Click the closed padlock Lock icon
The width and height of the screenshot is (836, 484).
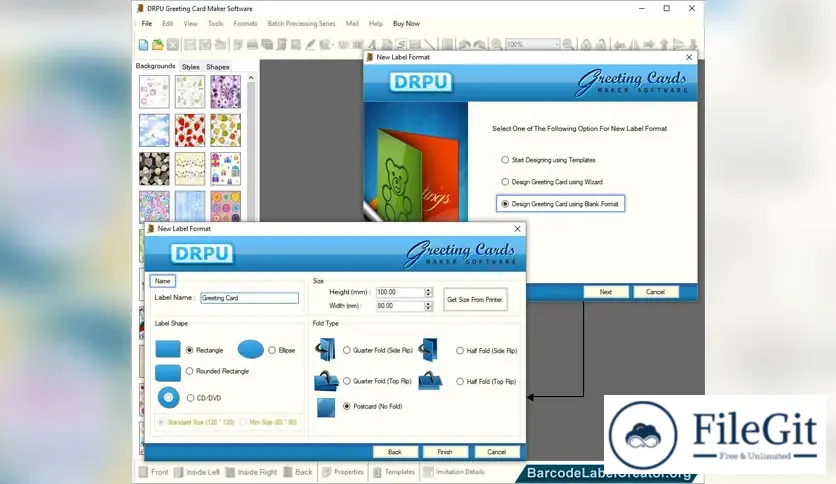pos(586,45)
